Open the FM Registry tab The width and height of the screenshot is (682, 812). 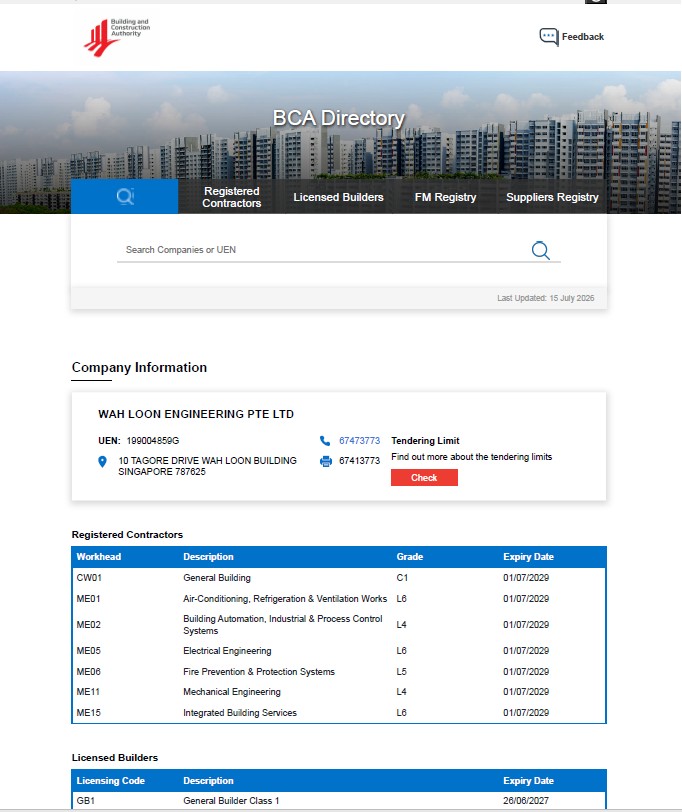tap(445, 197)
